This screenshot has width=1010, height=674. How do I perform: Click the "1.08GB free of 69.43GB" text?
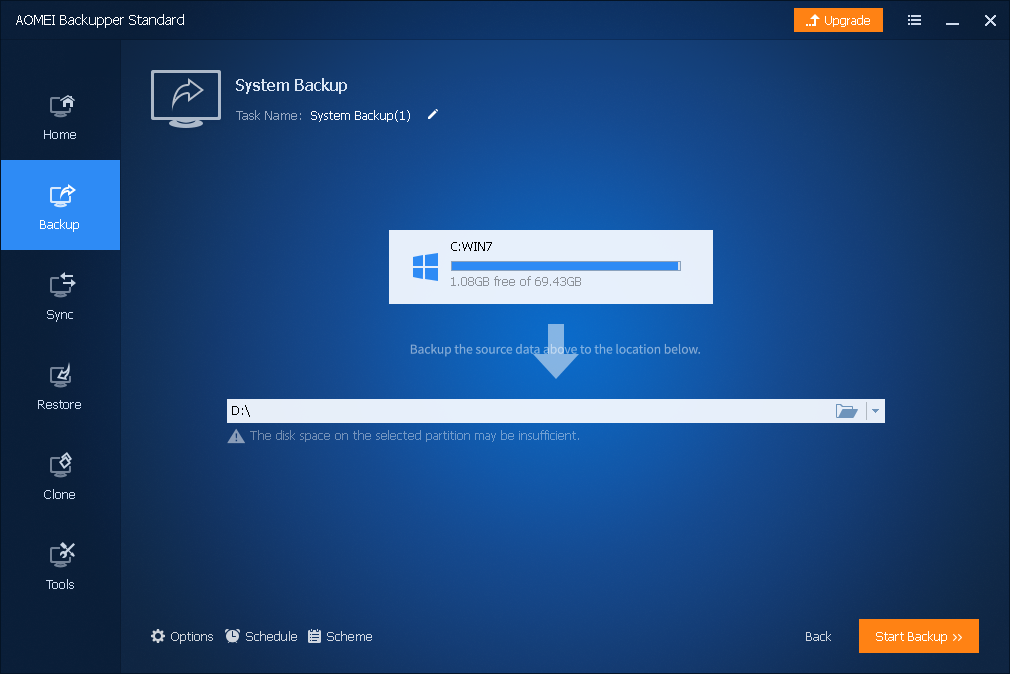point(515,282)
